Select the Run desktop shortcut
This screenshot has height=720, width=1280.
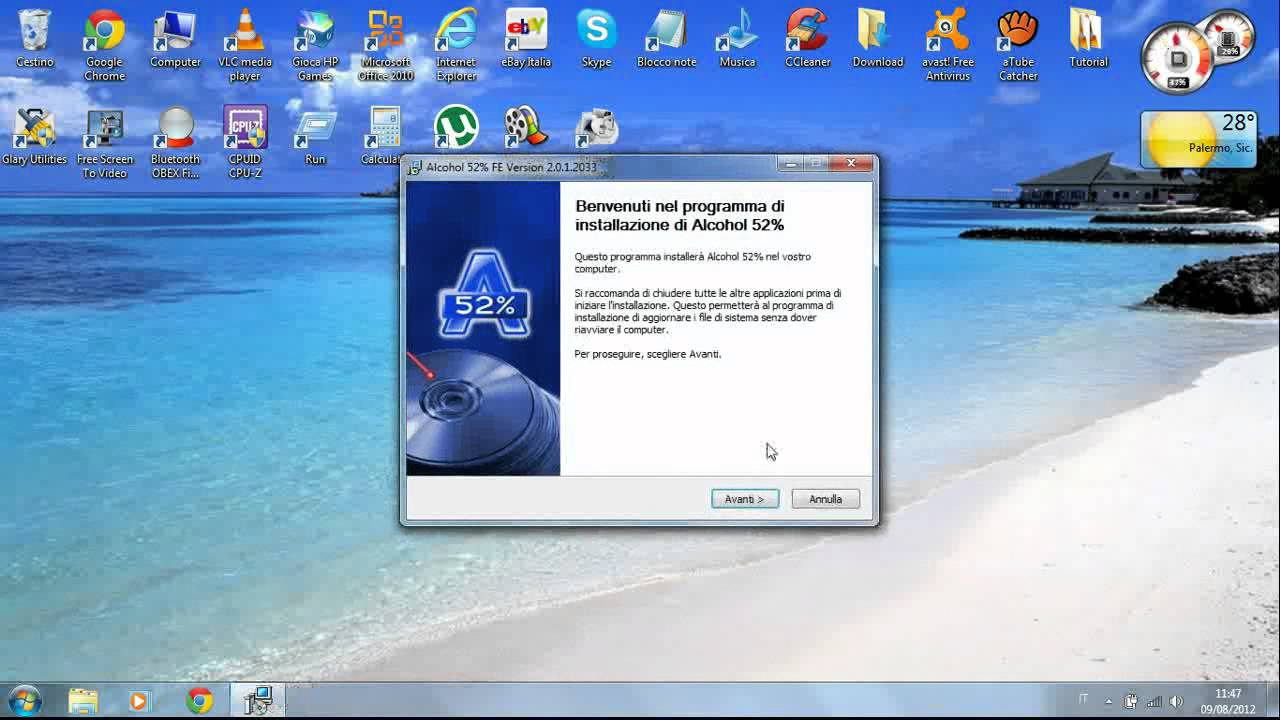tap(315, 137)
